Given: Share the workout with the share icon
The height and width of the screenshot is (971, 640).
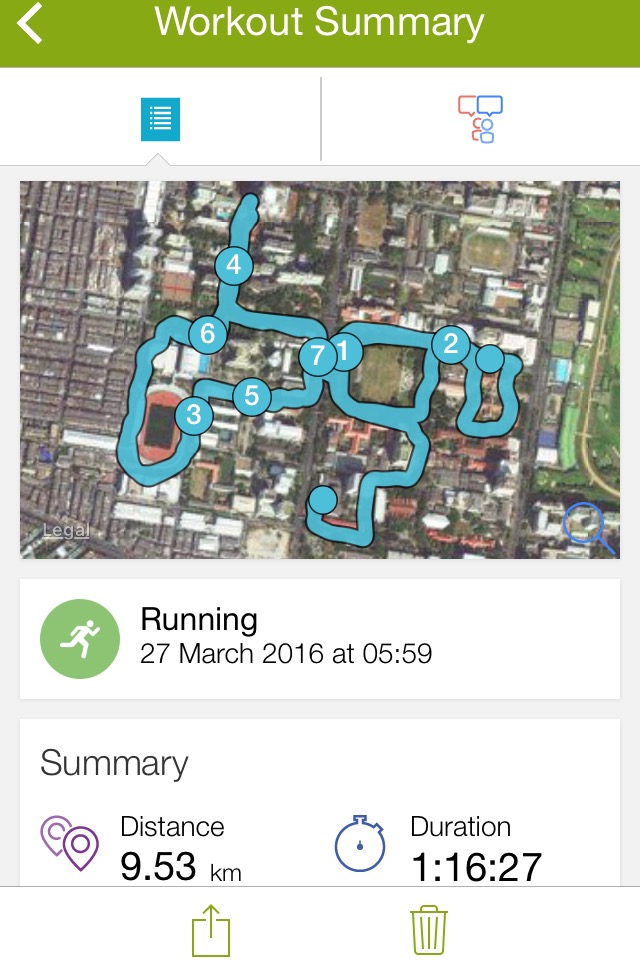Looking at the screenshot, I should coord(211,931).
